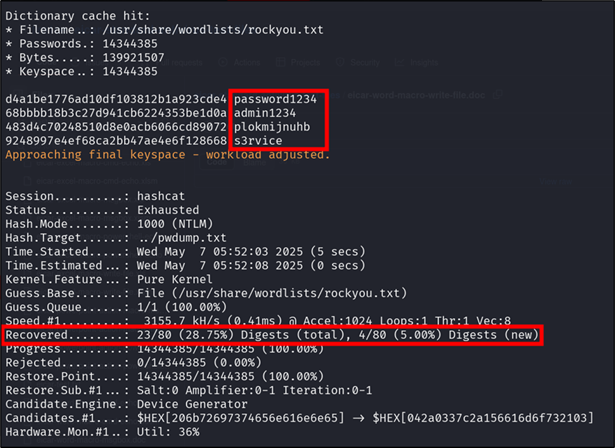Click the Hardware.Mon Util 36% line
Viewport: 615px width, 448px height.
pos(102,432)
